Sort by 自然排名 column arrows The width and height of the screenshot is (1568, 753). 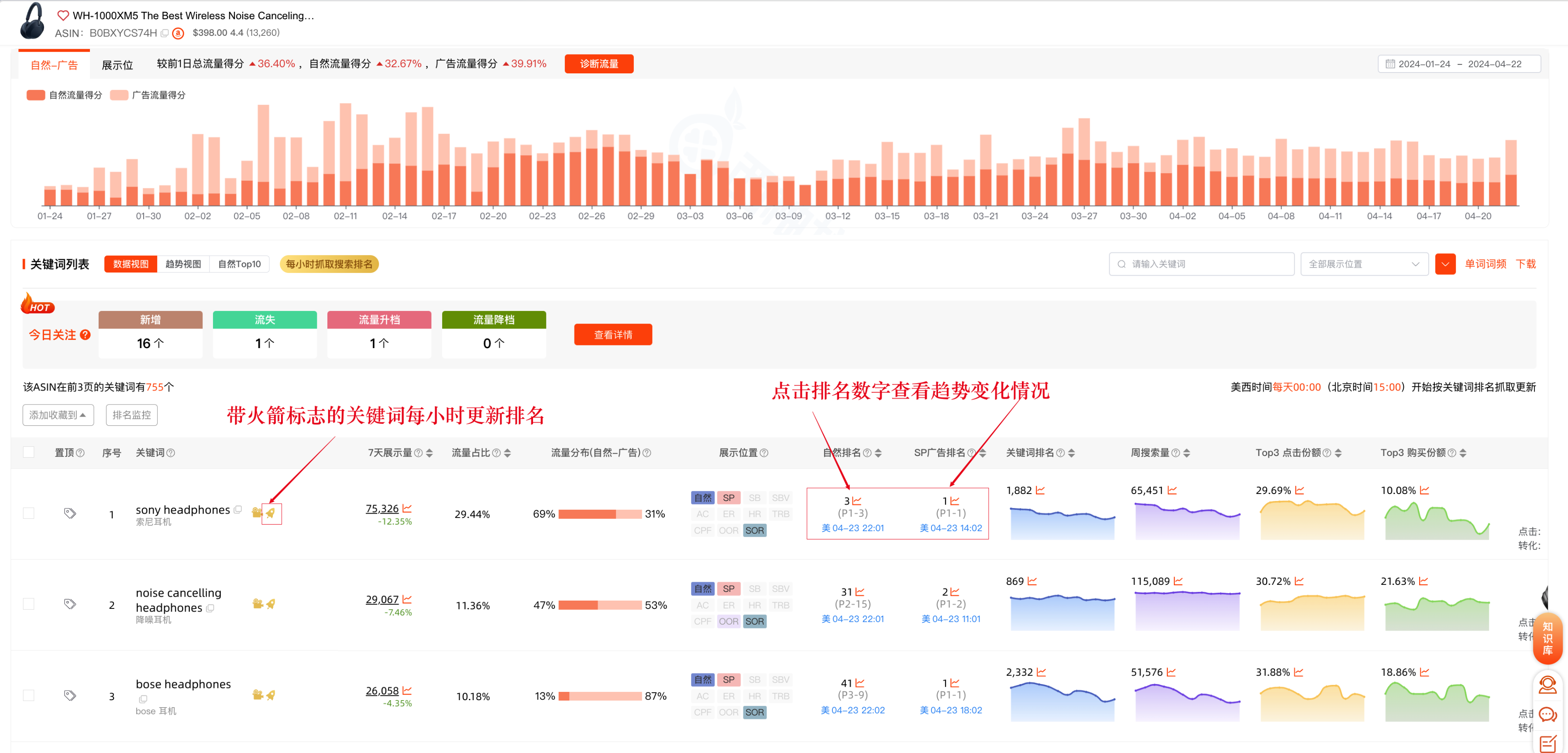point(878,452)
